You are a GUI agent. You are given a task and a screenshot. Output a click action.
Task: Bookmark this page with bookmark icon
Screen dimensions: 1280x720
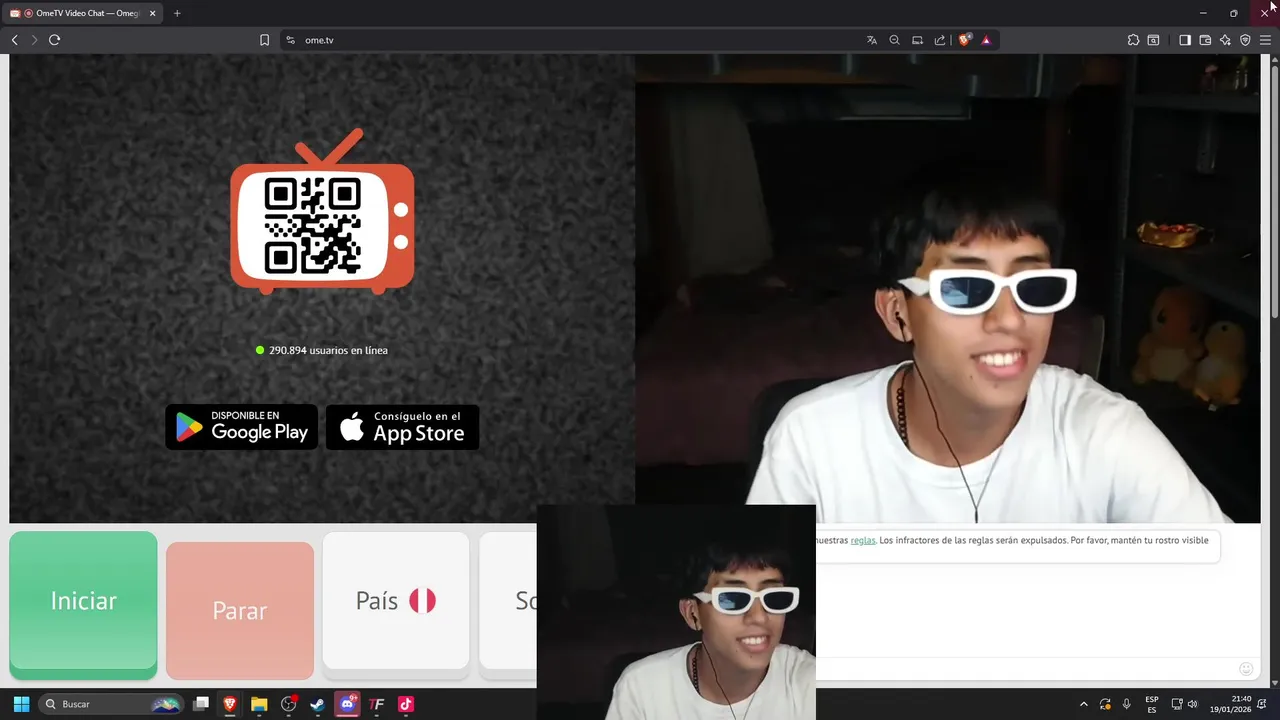click(264, 40)
